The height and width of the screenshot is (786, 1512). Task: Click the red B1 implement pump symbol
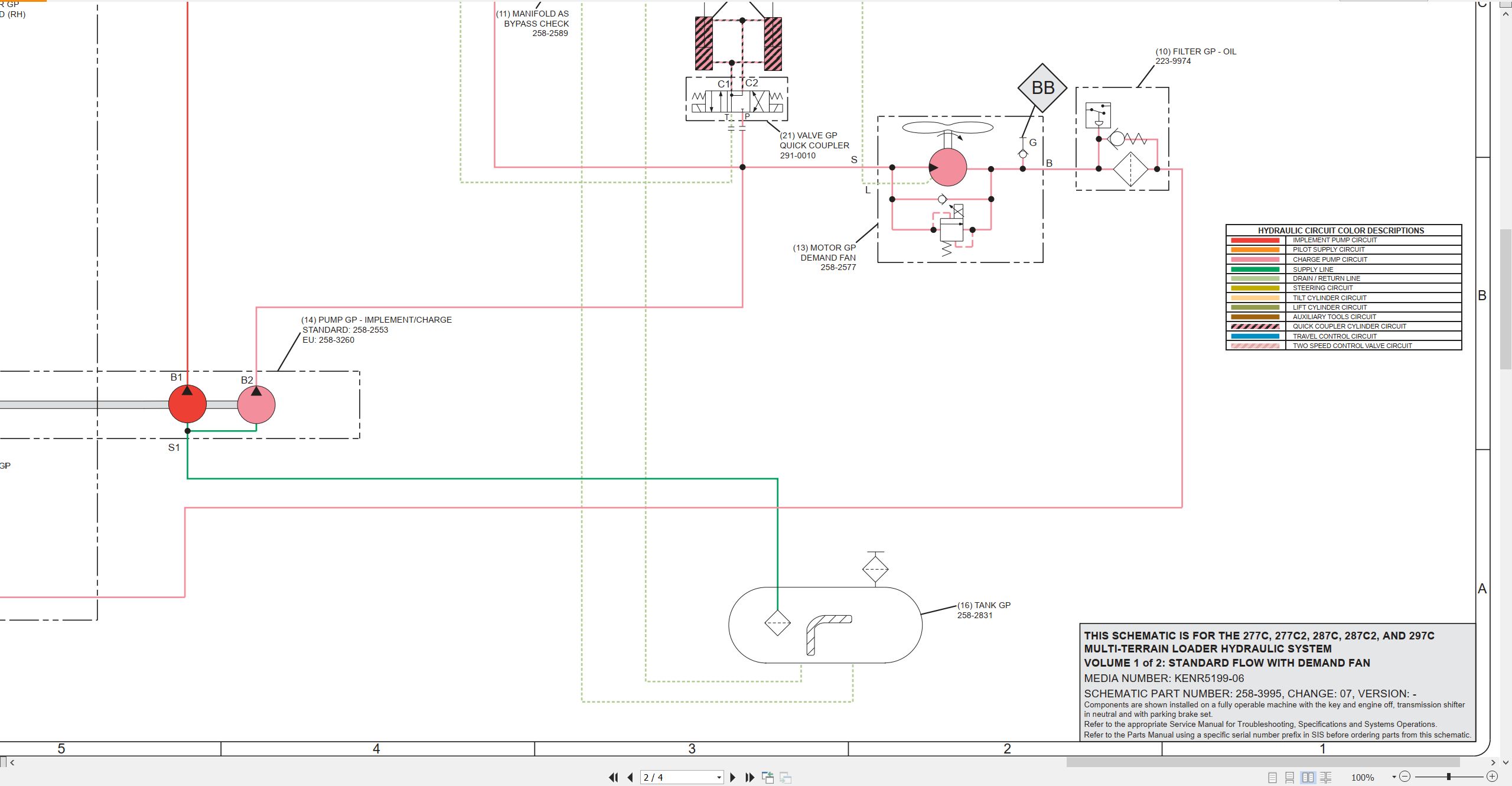pos(187,404)
